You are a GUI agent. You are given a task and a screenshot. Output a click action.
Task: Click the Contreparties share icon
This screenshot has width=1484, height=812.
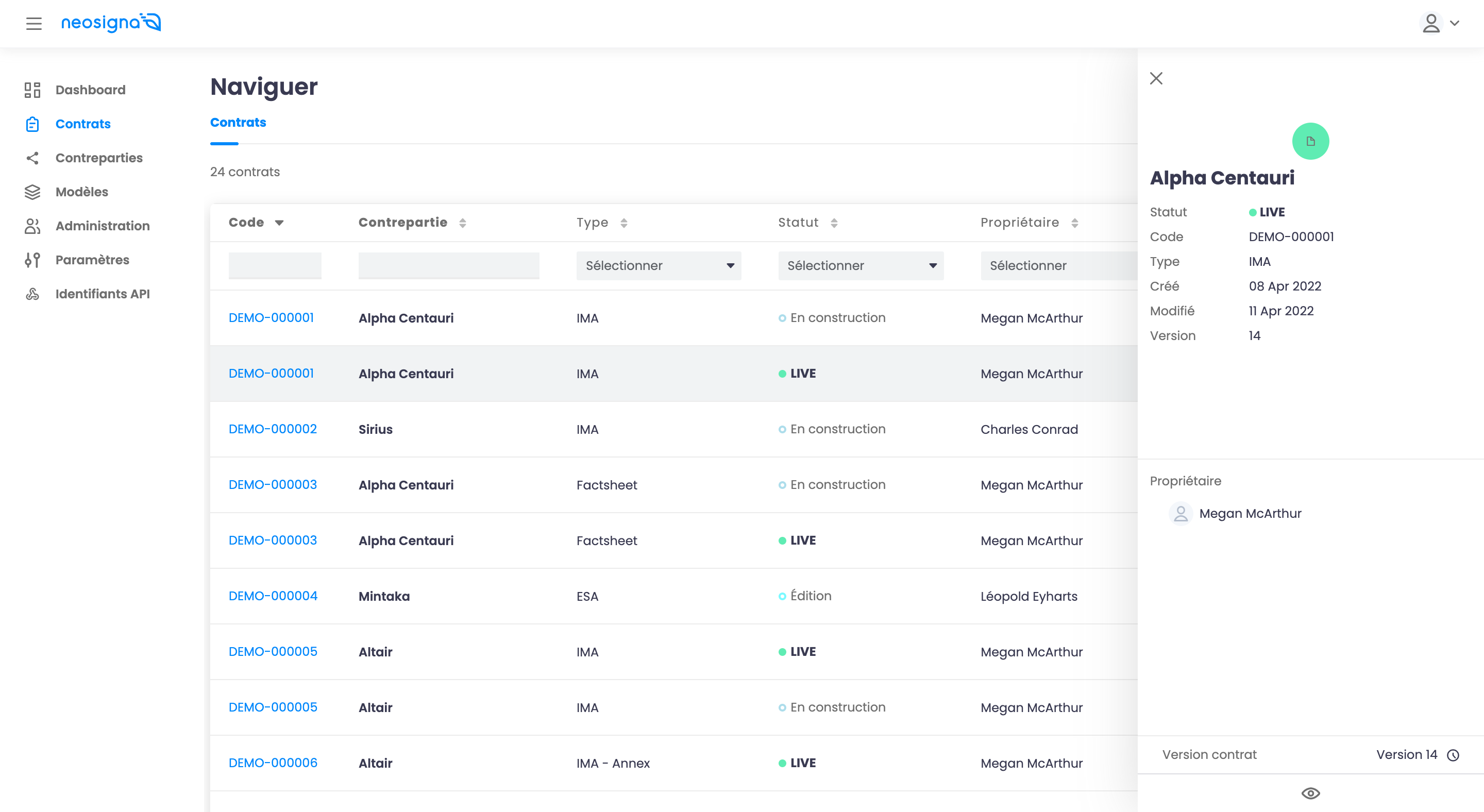pyautogui.click(x=32, y=158)
